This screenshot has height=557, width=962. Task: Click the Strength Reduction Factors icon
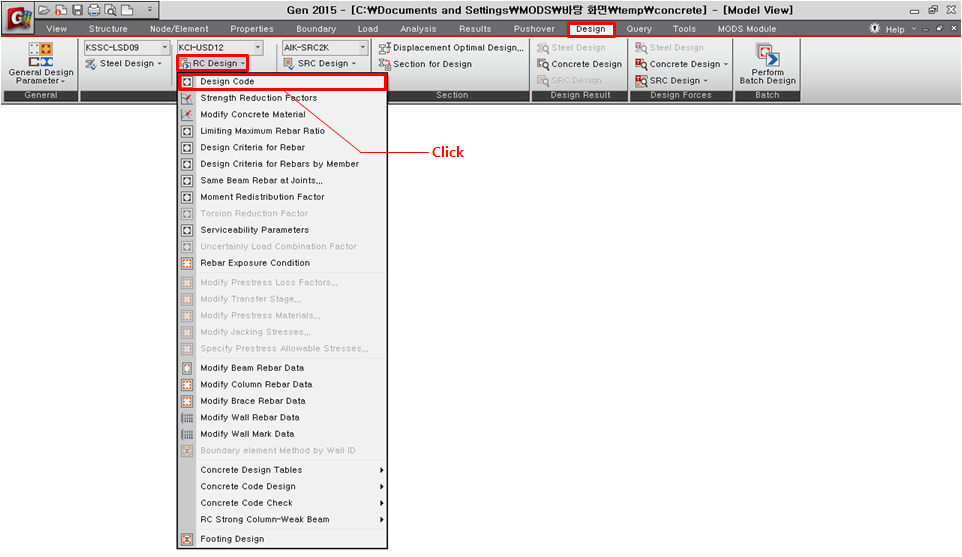(187, 98)
